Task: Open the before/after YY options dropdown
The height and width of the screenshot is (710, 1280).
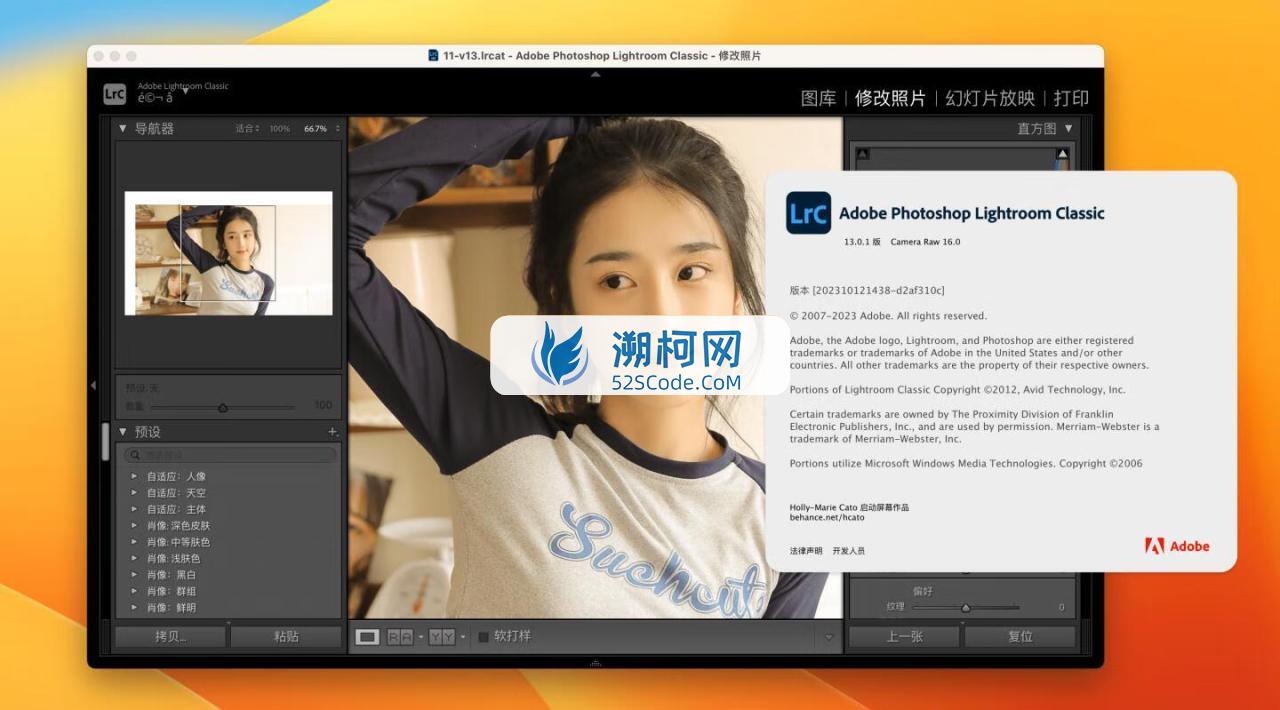Action: pyautogui.click(x=462, y=637)
